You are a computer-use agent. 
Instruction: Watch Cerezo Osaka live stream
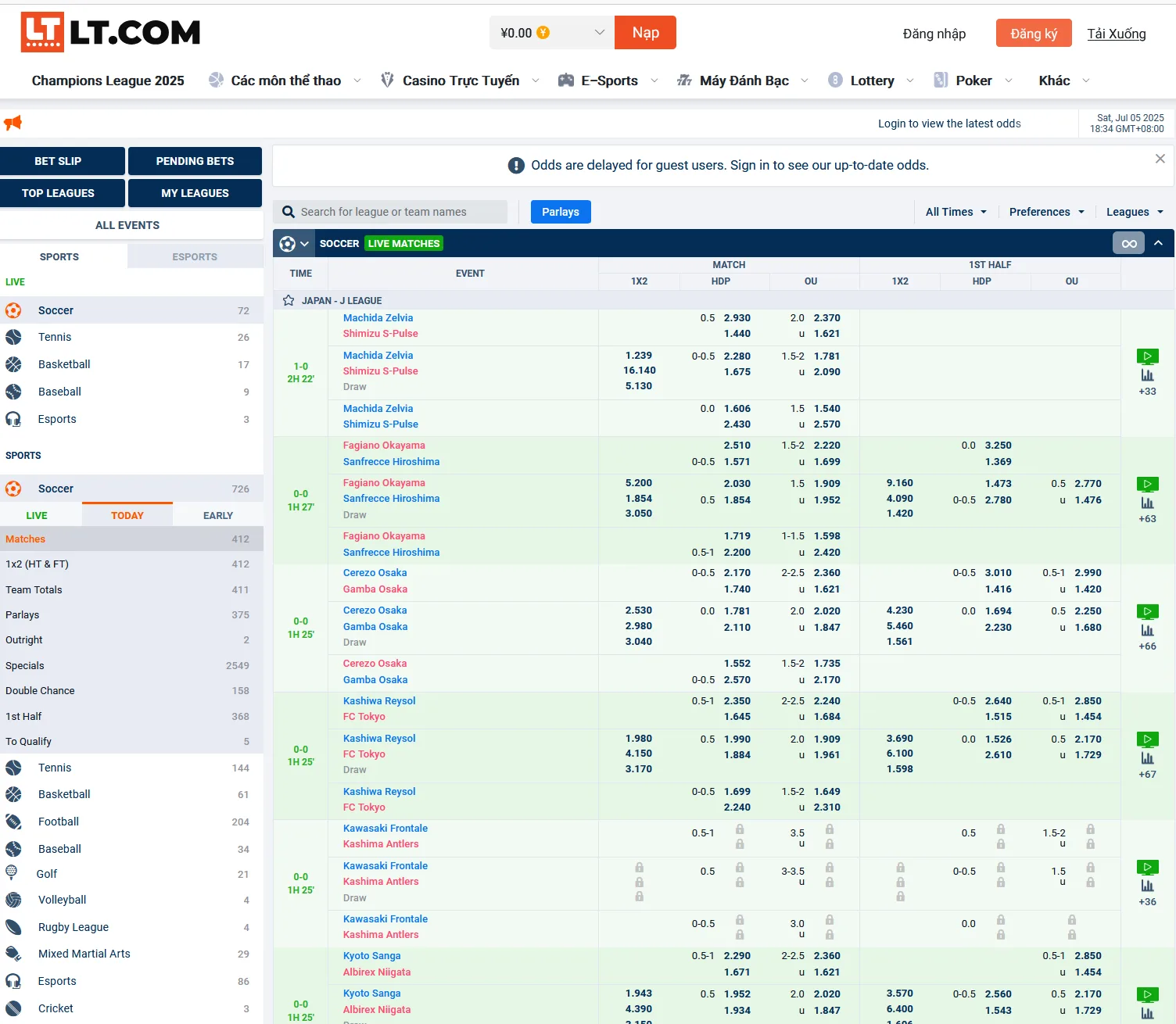point(1147,612)
